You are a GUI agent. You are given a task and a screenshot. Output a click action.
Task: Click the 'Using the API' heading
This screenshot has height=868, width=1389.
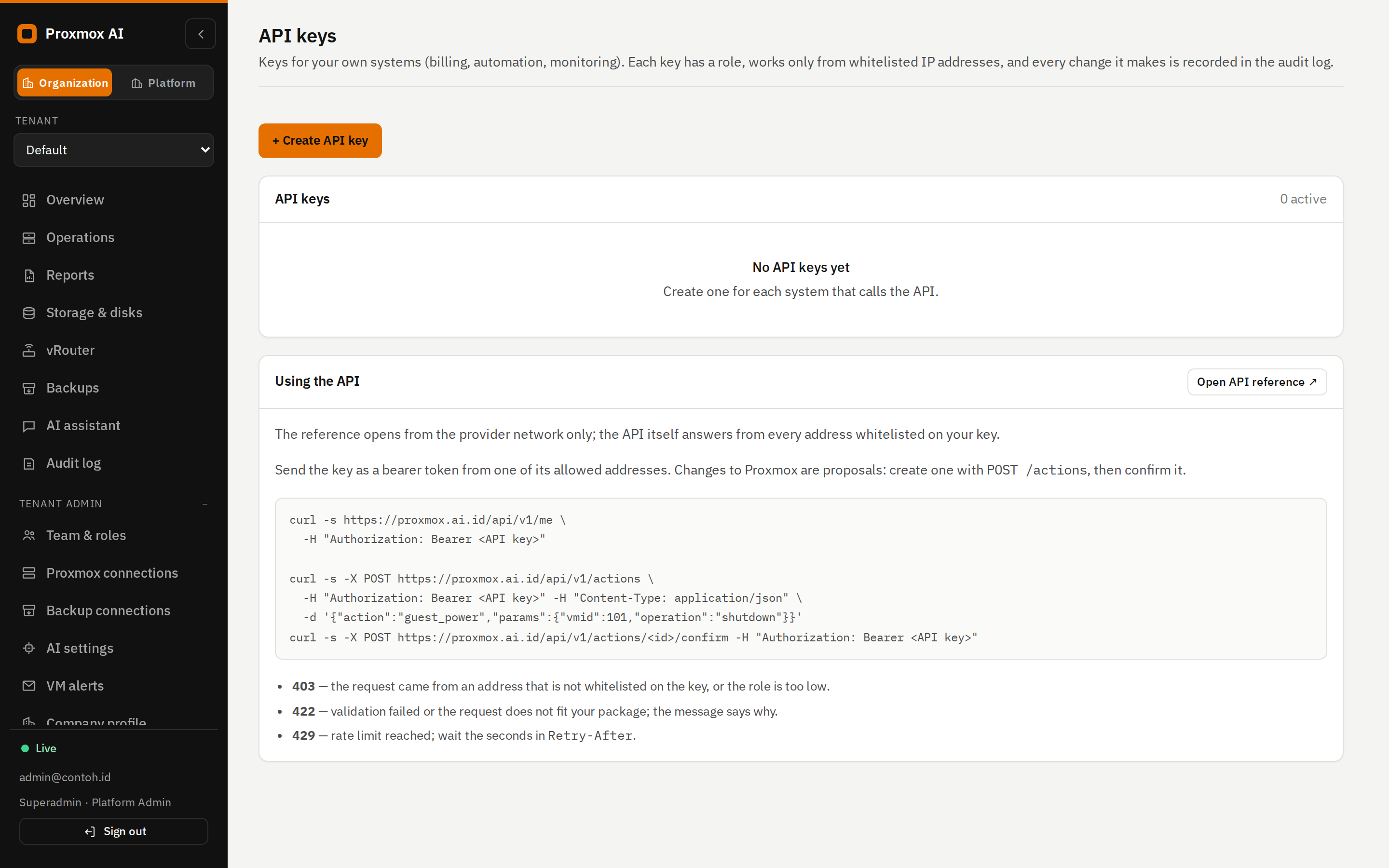click(317, 381)
